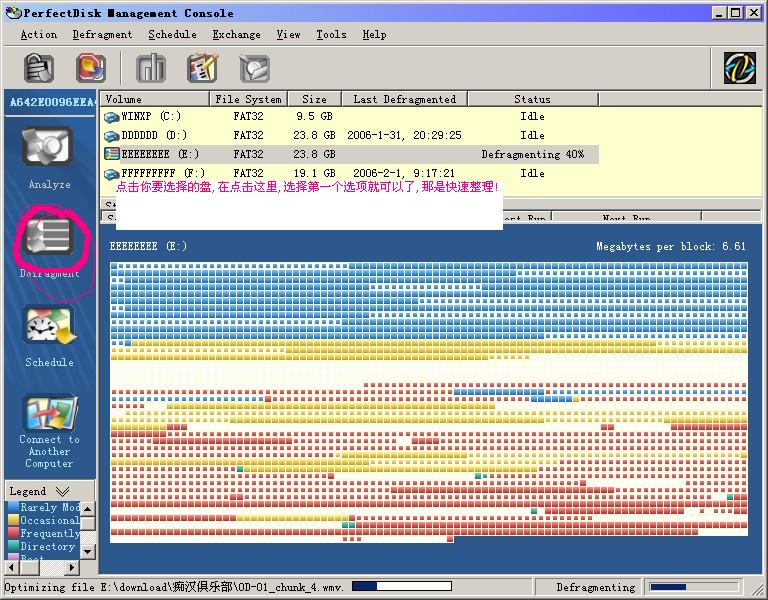Click the File System column header
This screenshot has width=768, height=600.
click(248, 99)
